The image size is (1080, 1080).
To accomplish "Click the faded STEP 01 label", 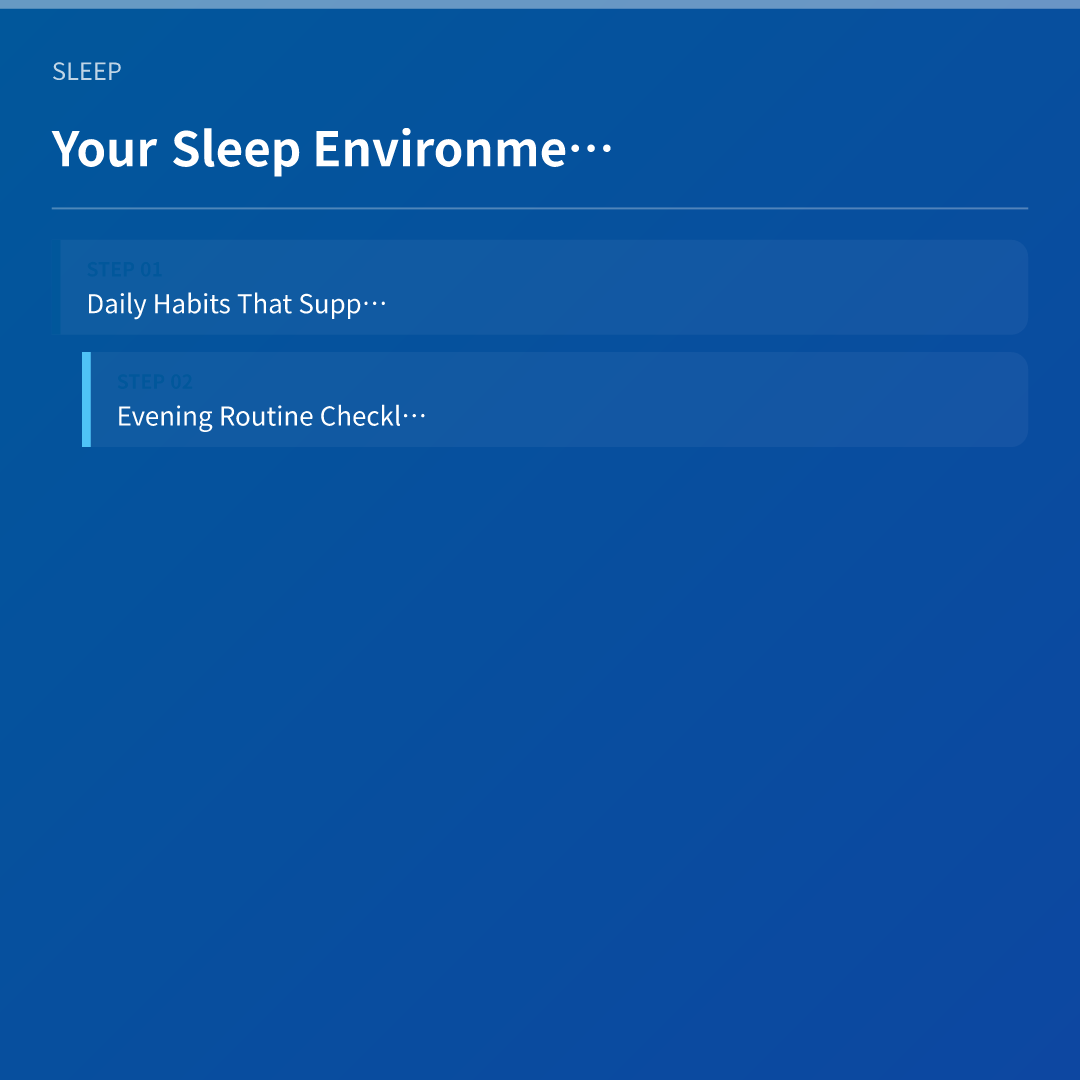I will click(x=125, y=269).
